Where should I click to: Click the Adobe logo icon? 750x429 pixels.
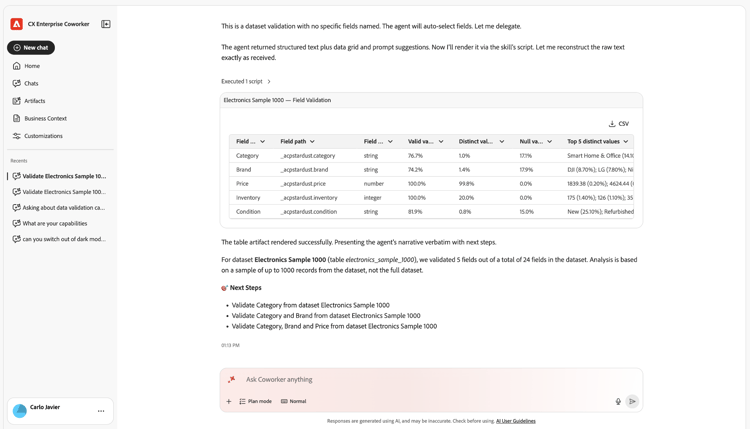coord(16,24)
